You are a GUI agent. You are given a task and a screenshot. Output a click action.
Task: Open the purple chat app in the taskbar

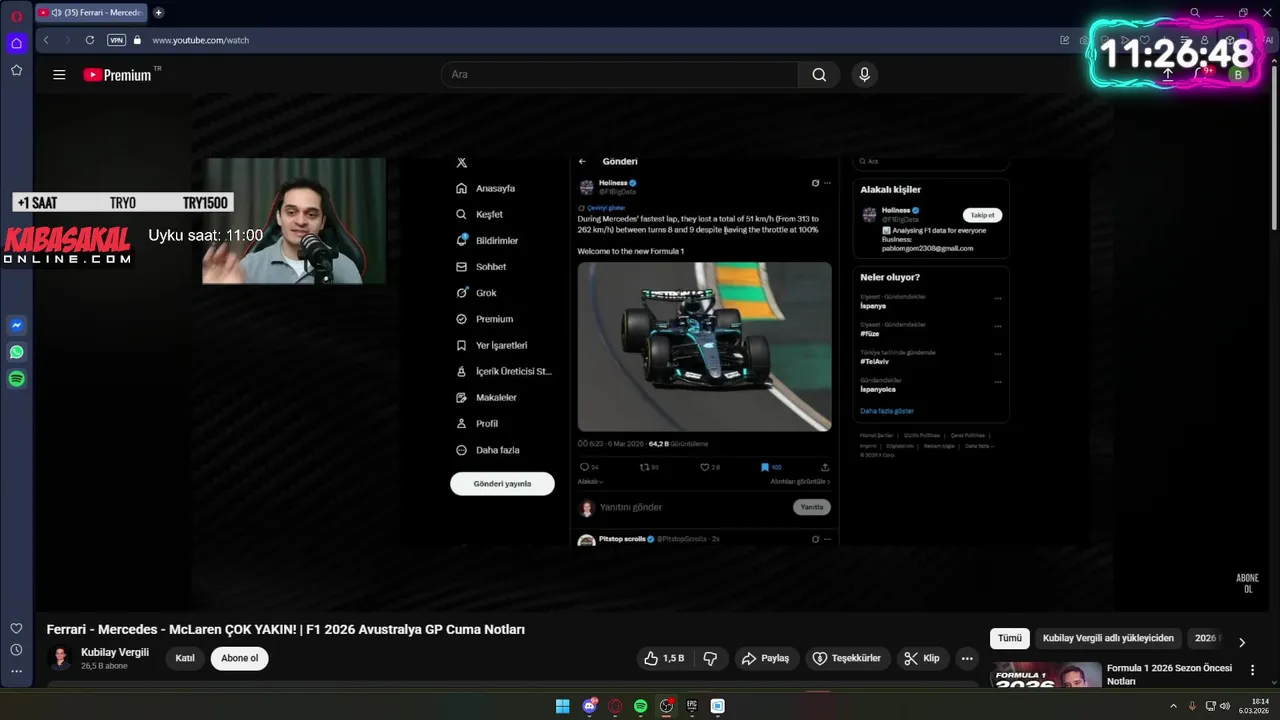590,706
